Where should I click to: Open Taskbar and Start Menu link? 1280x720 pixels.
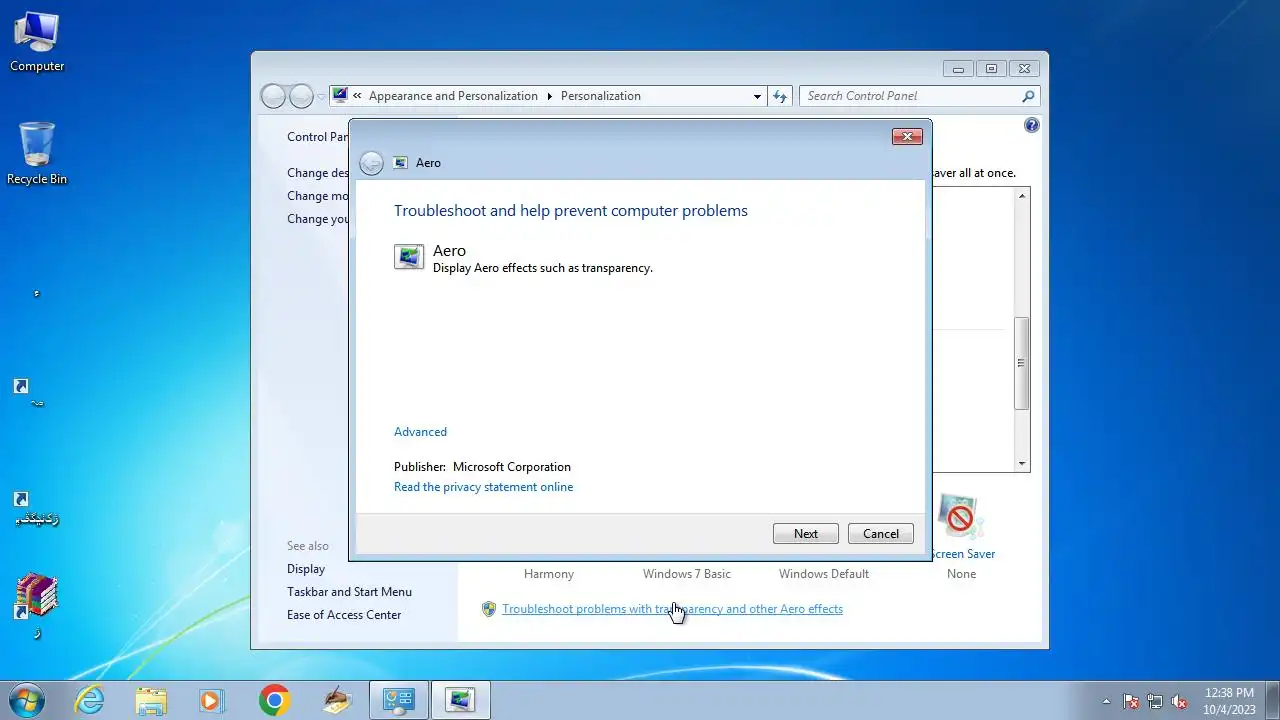tap(349, 592)
